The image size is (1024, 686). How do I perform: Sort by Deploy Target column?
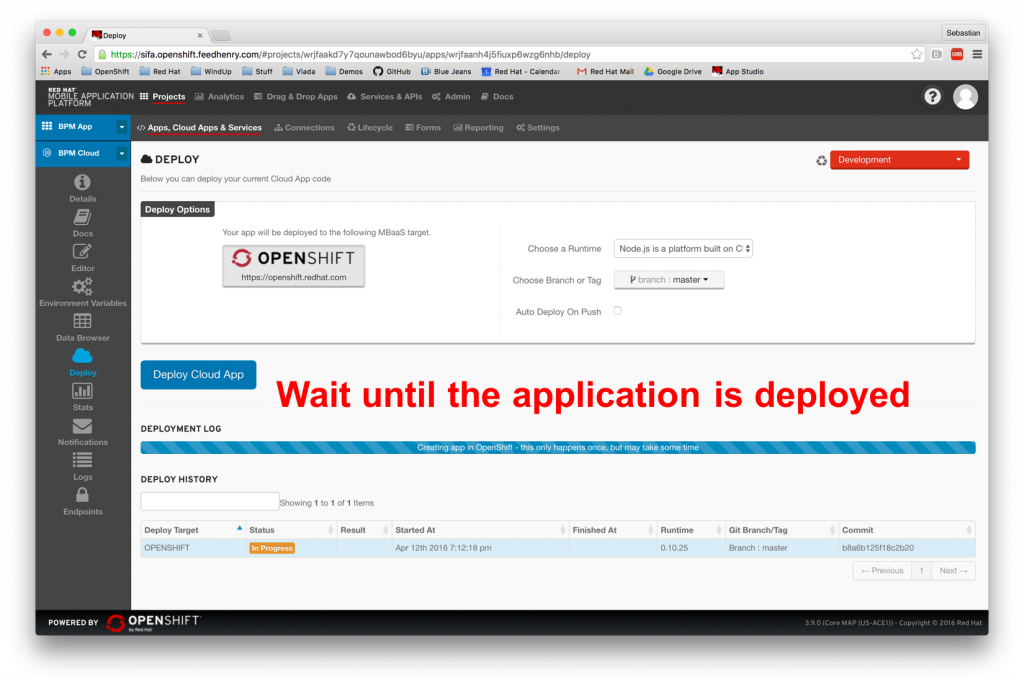click(x=193, y=530)
